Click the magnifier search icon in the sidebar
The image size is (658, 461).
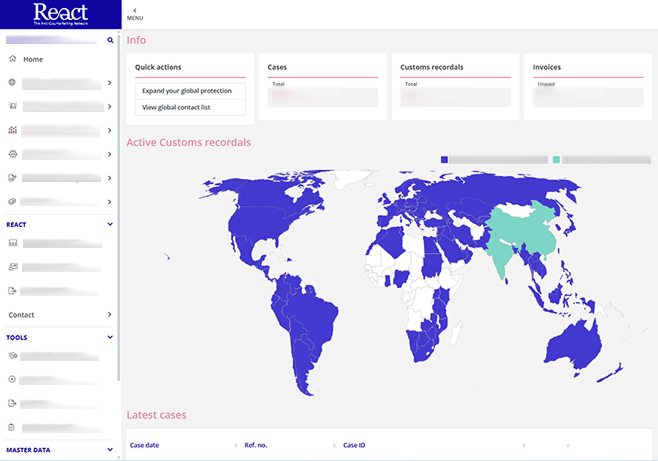(110, 40)
